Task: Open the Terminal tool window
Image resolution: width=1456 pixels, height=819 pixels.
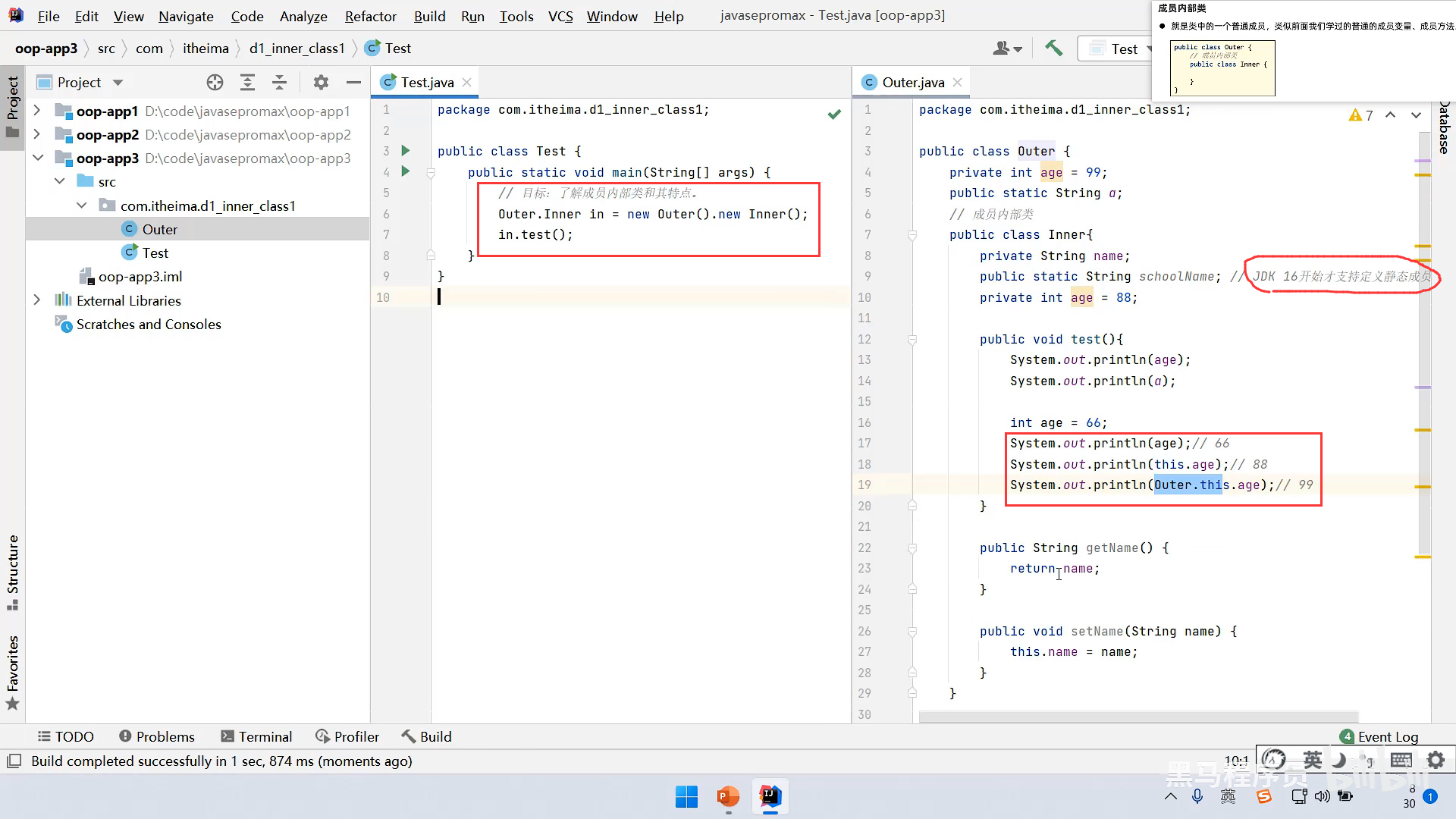Action: tap(256, 736)
